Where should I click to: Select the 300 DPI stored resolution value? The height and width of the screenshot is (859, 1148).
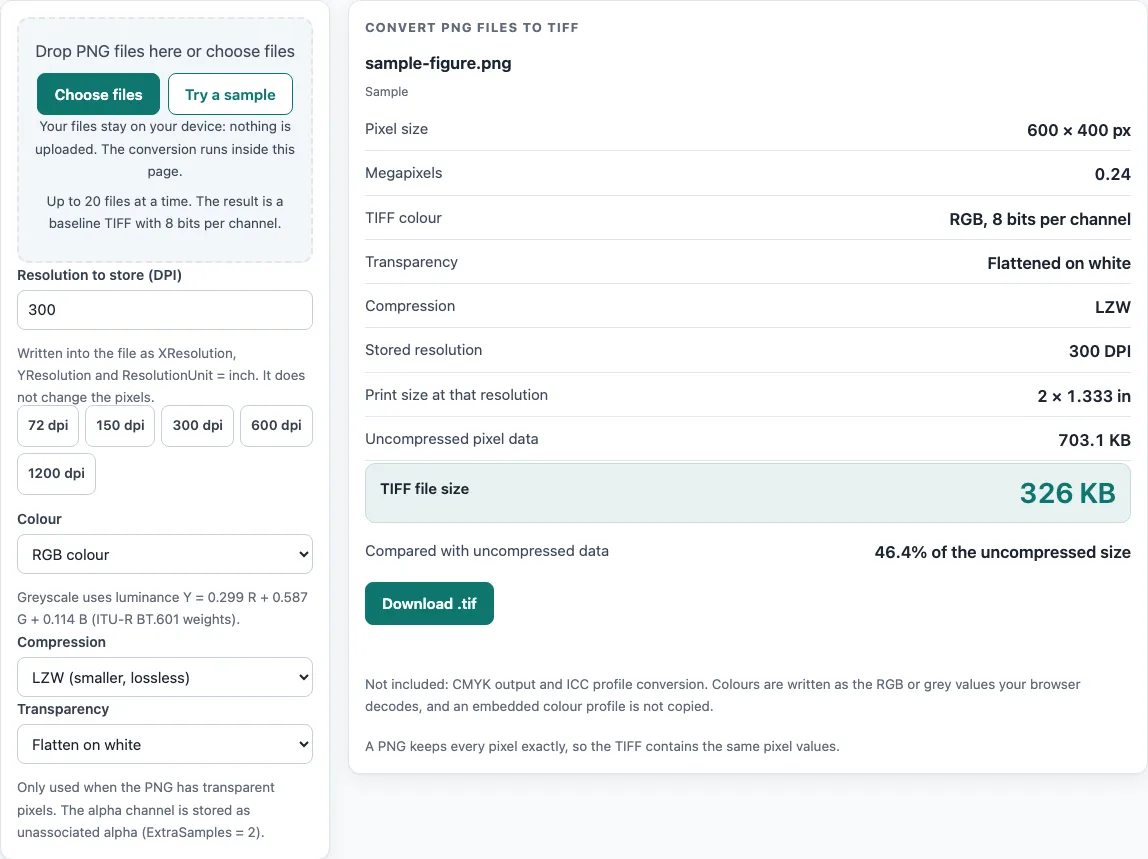(1099, 351)
